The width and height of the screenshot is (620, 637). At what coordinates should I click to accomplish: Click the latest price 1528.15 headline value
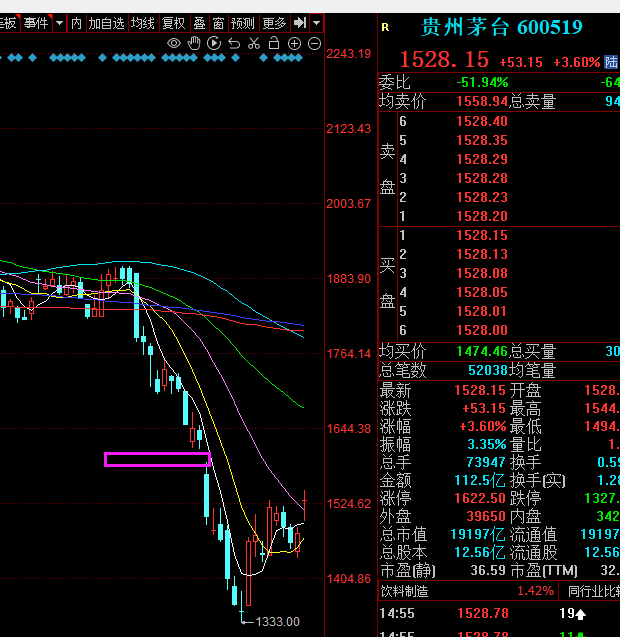tap(444, 60)
